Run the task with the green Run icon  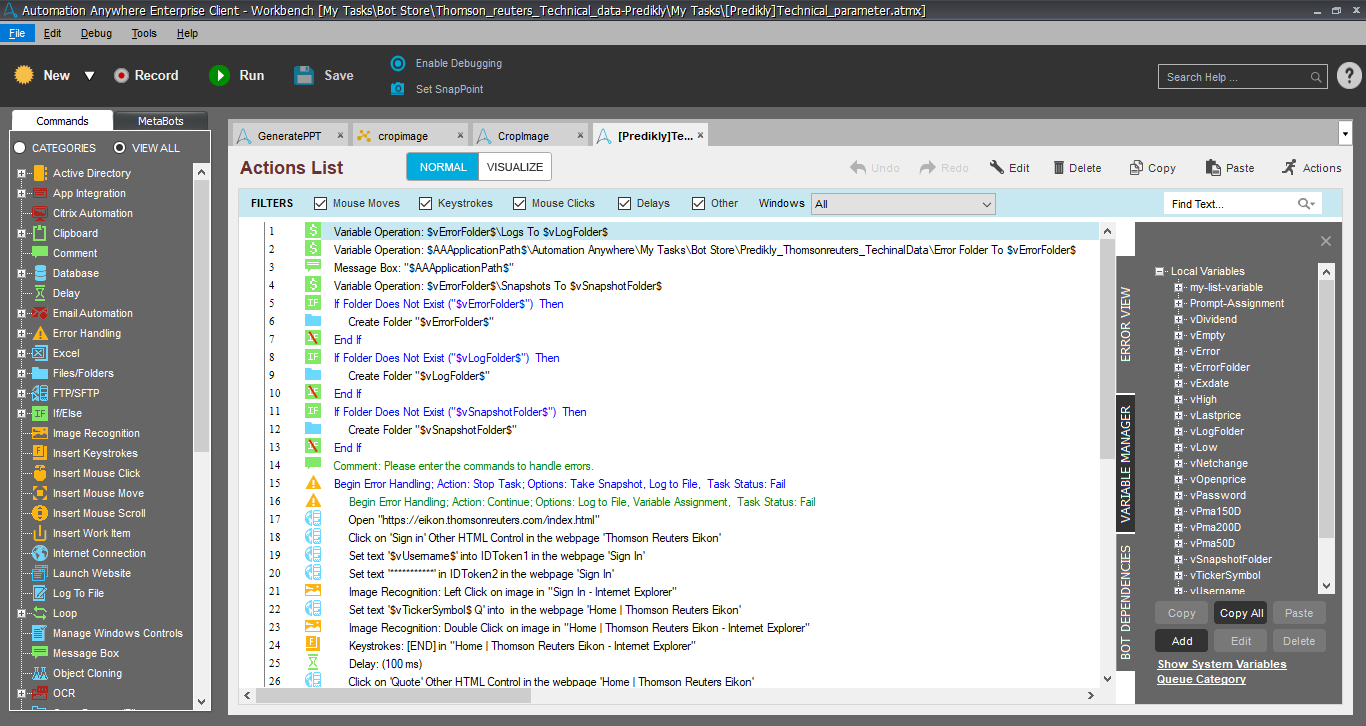click(x=219, y=76)
